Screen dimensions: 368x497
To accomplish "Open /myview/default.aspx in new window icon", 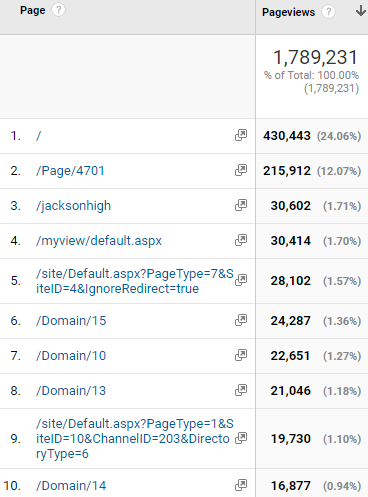I will (x=241, y=240).
